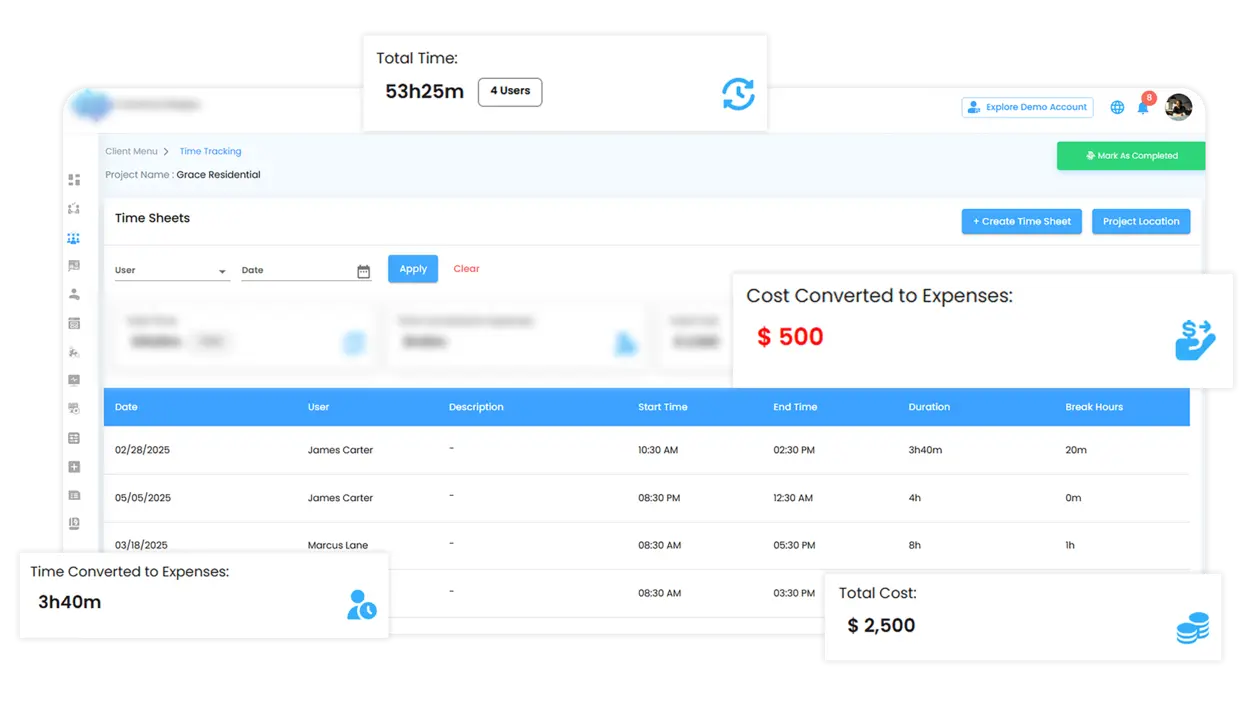
Task: Click Clear to reset the filters
Action: 466,269
